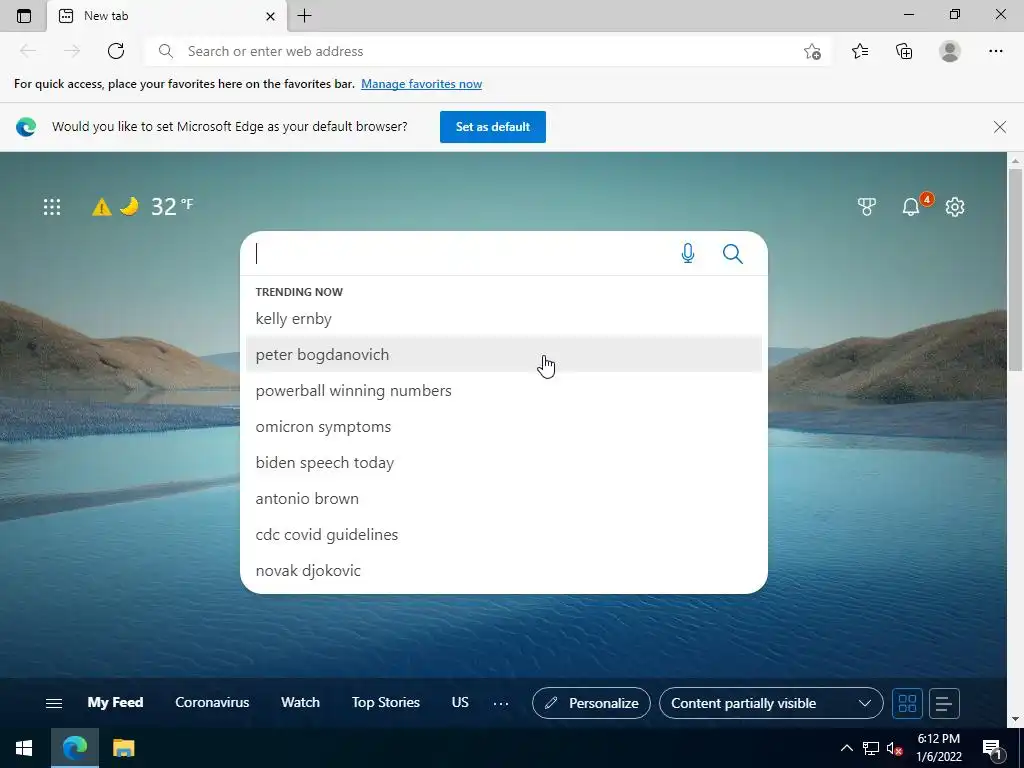Open File Explorer from taskbar
The width and height of the screenshot is (1024, 768).
(x=123, y=748)
